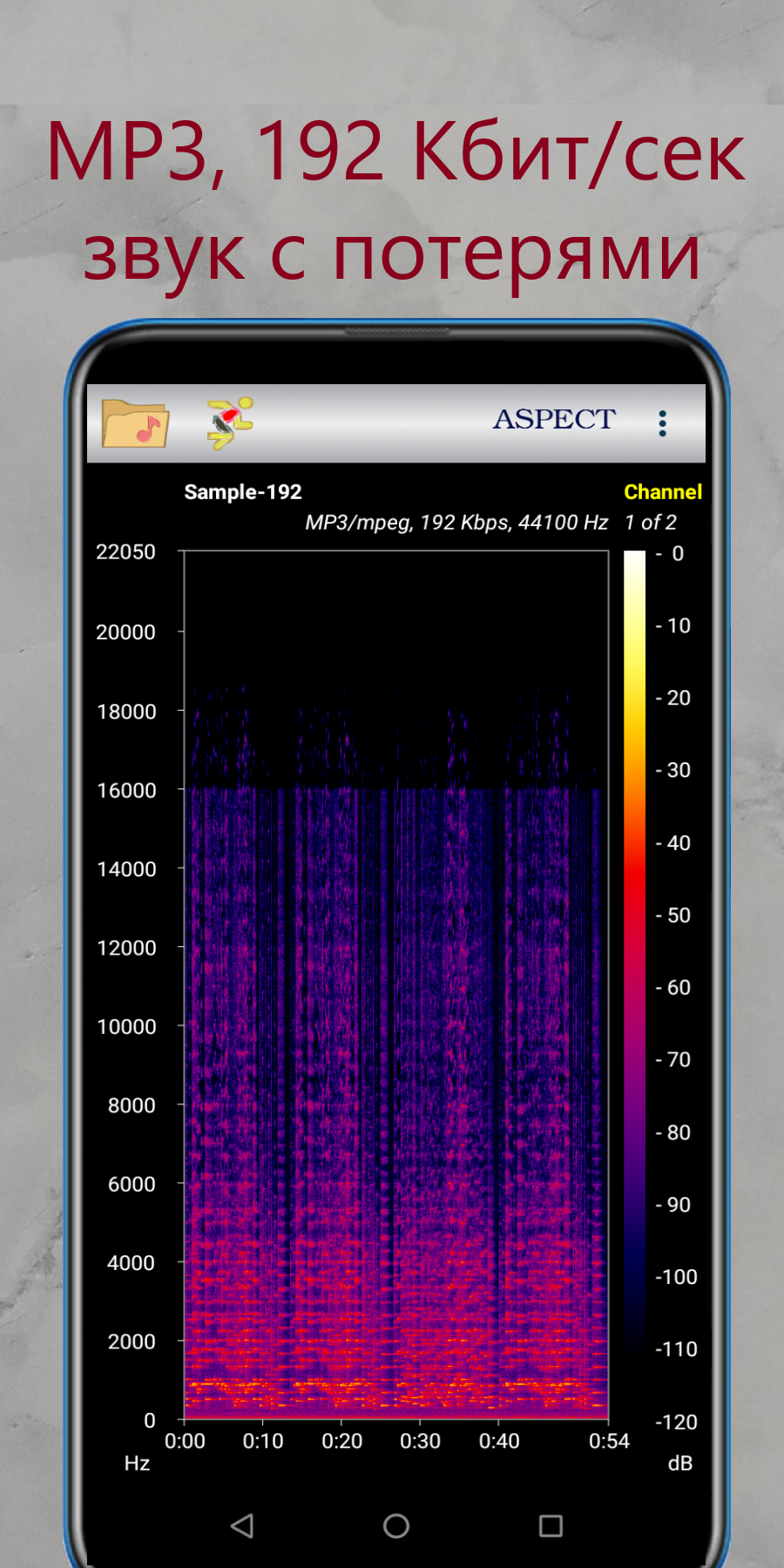This screenshot has width=784, height=1568.
Task: Tap the MP3/mpeg 192 Kbps info line
Action: [x=456, y=523]
